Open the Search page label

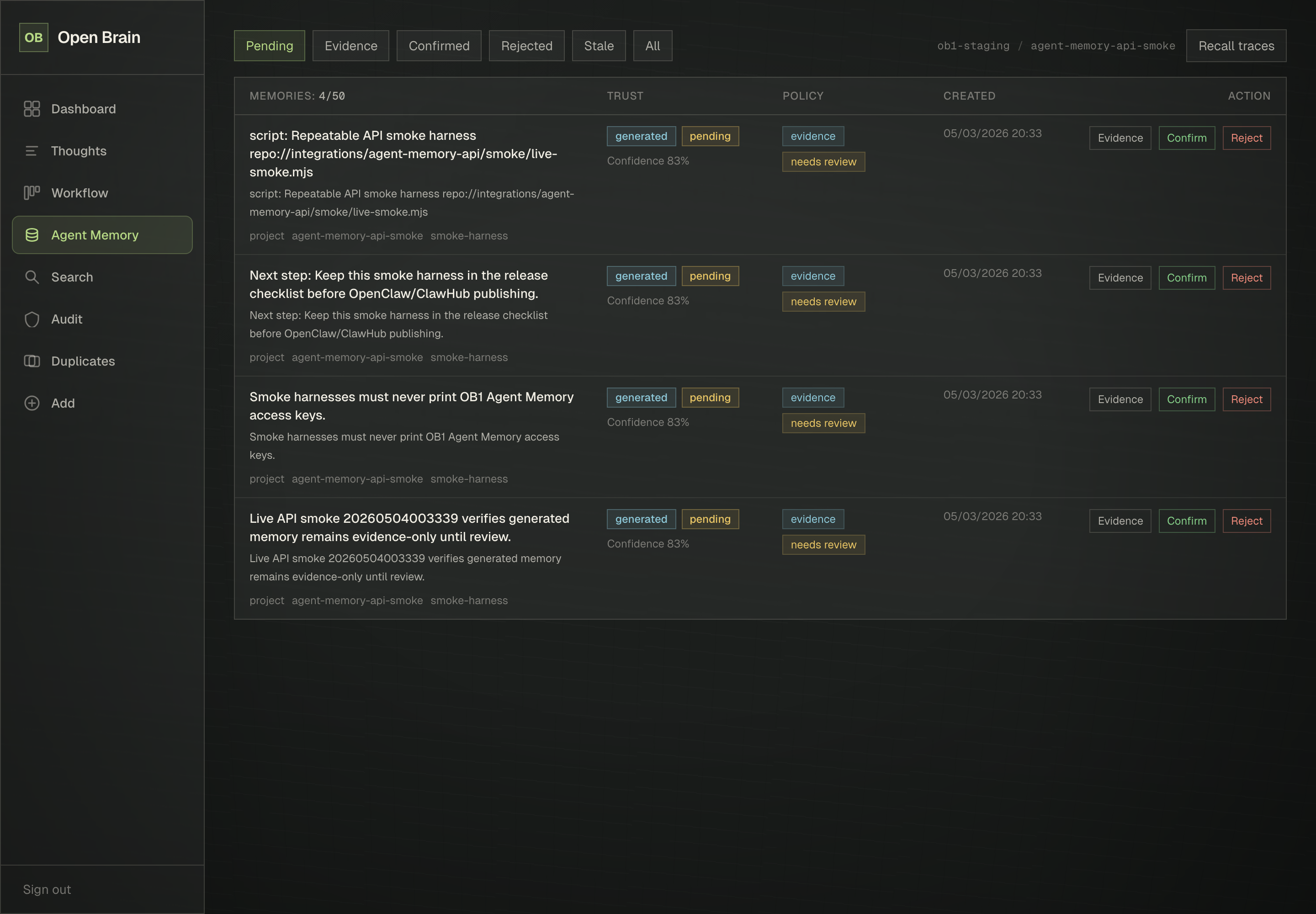[72, 277]
